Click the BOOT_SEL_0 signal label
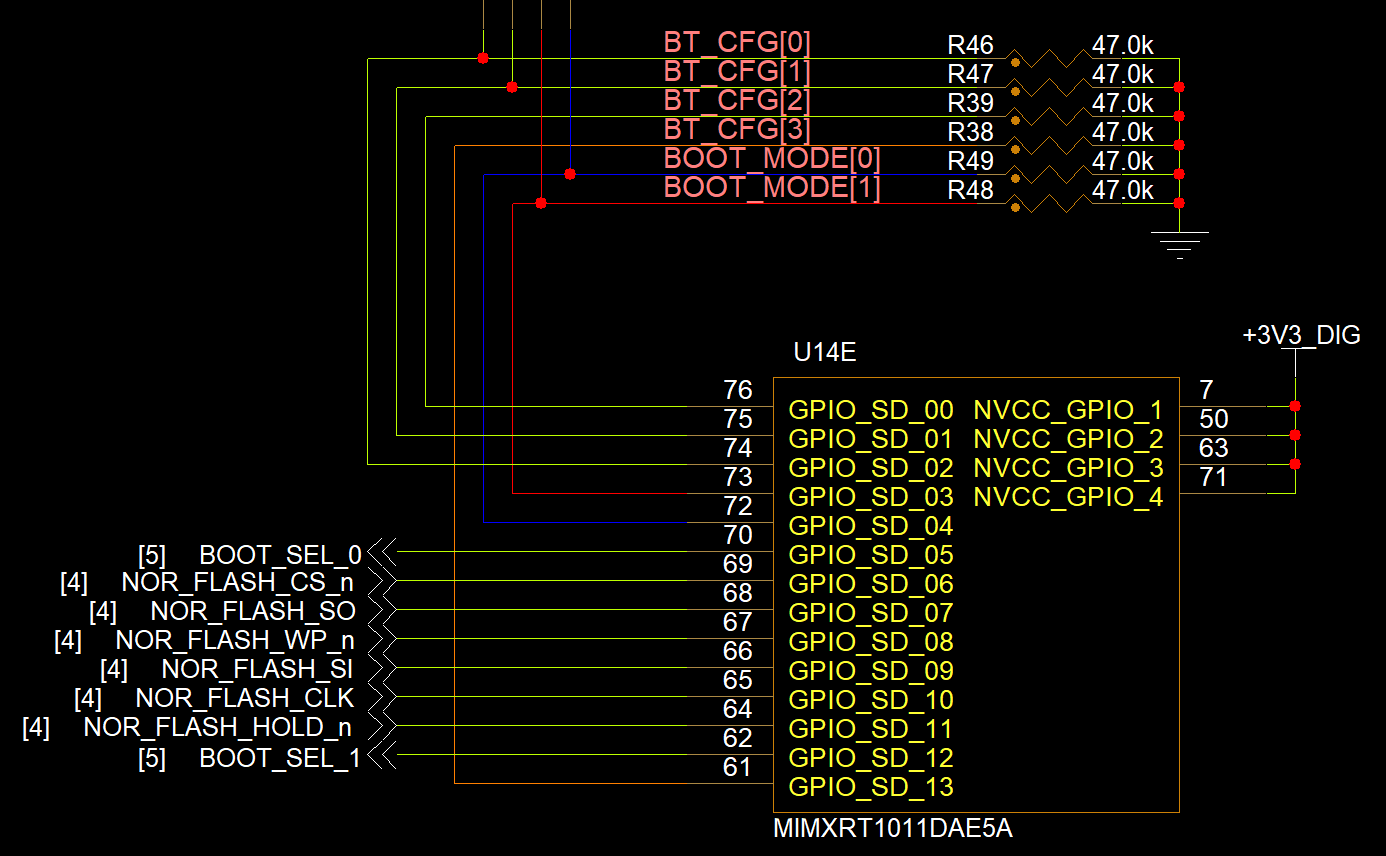The image size is (1386, 856). (280, 556)
